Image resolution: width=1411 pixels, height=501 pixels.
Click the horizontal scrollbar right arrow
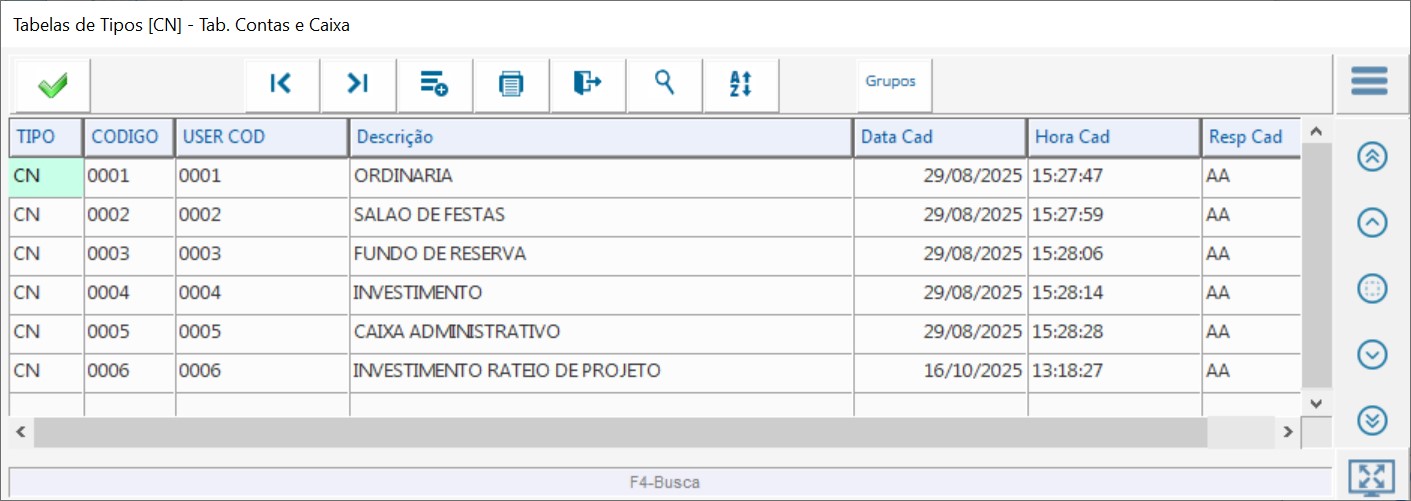tap(1289, 432)
